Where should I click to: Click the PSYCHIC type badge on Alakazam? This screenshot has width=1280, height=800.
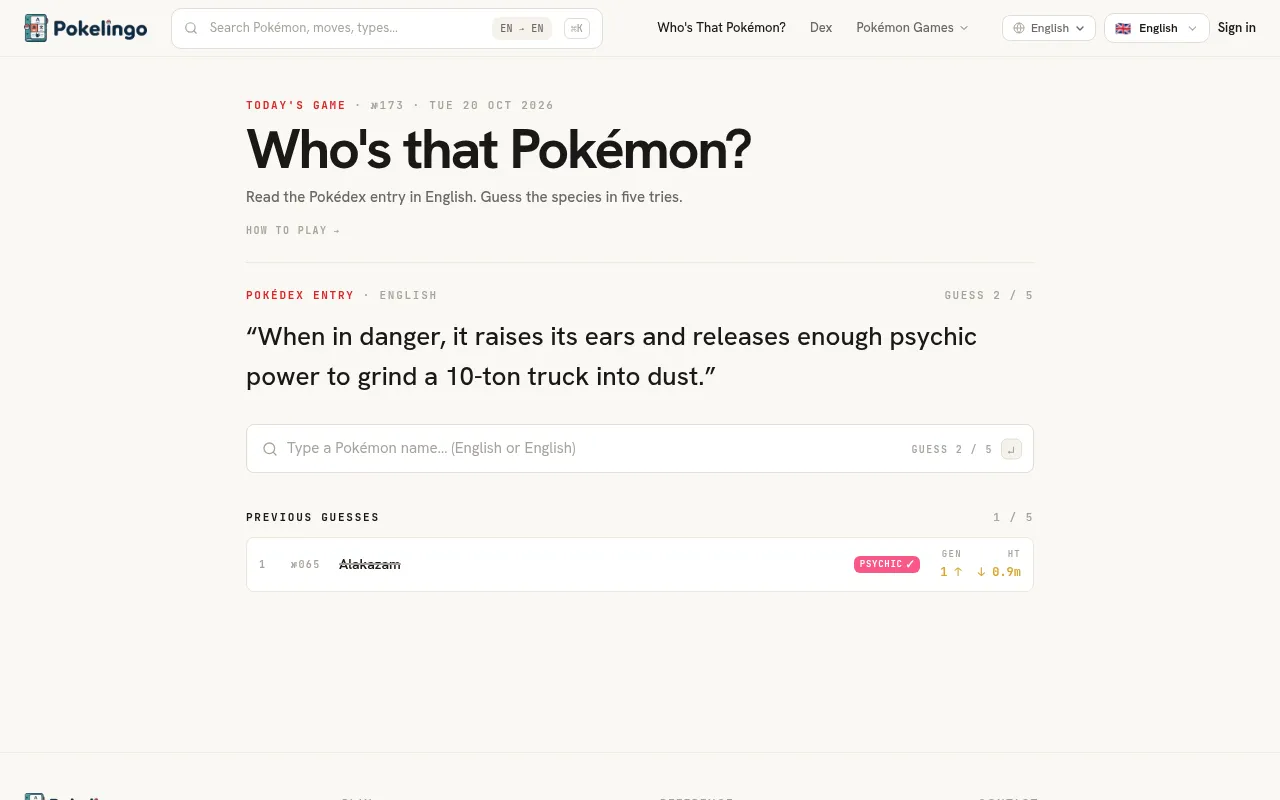coord(887,564)
